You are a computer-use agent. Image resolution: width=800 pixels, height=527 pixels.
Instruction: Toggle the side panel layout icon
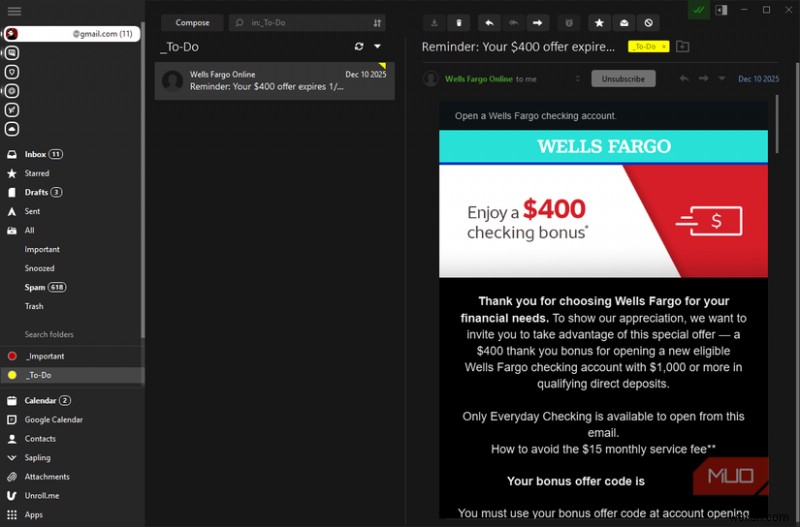[x=721, y=10]
